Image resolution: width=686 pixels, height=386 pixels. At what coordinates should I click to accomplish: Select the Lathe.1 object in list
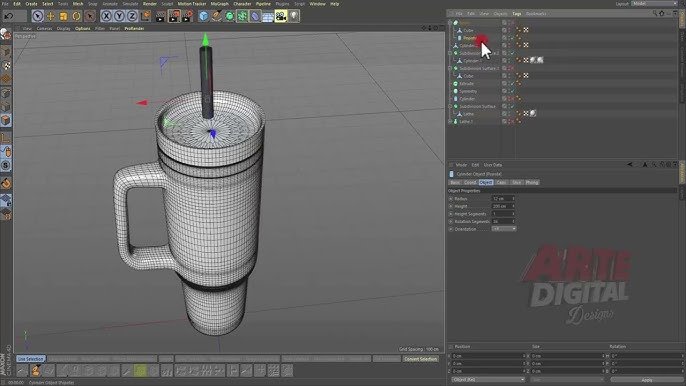coord(466,121)
